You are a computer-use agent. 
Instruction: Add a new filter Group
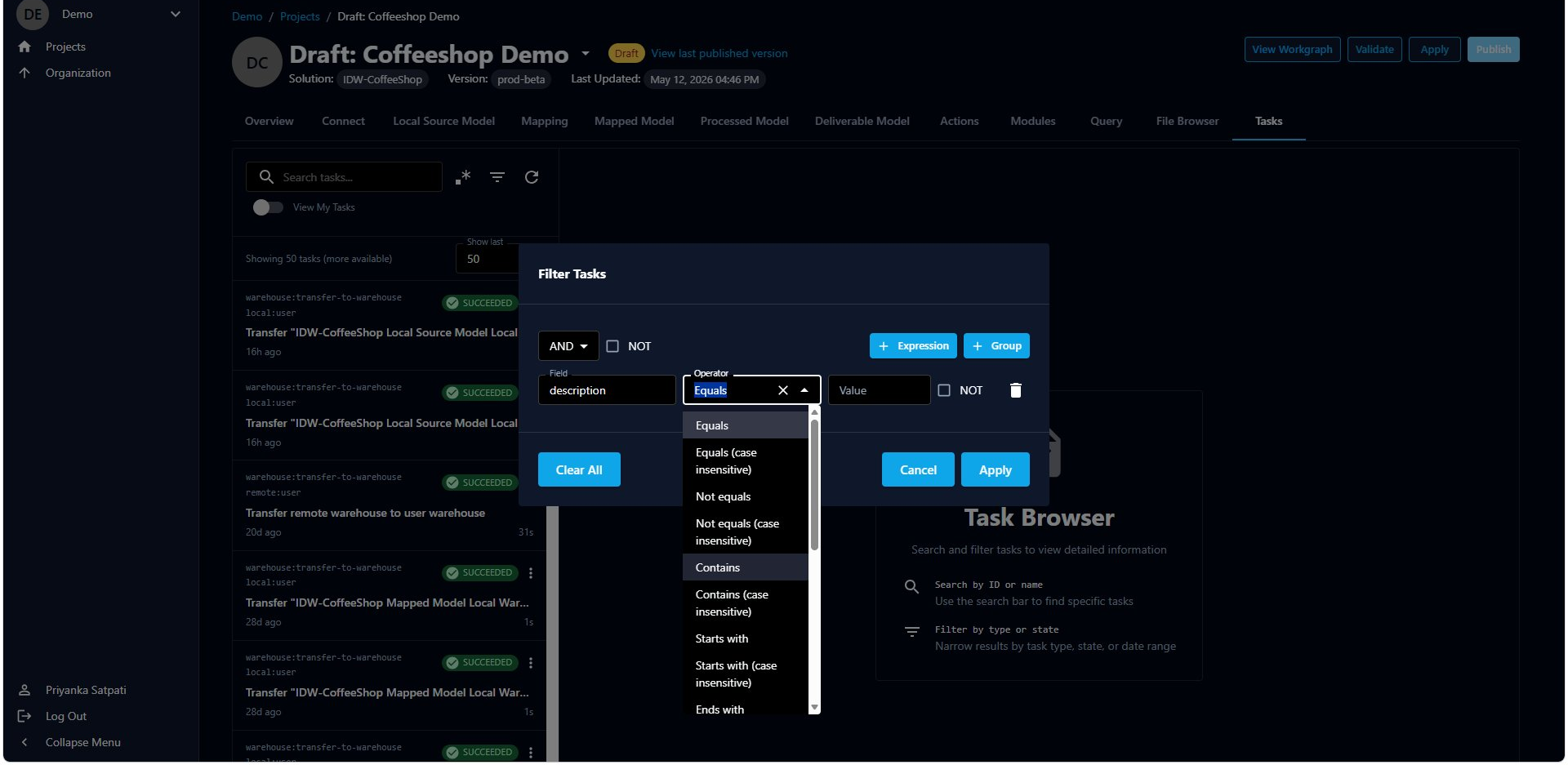tap(996, 346)
